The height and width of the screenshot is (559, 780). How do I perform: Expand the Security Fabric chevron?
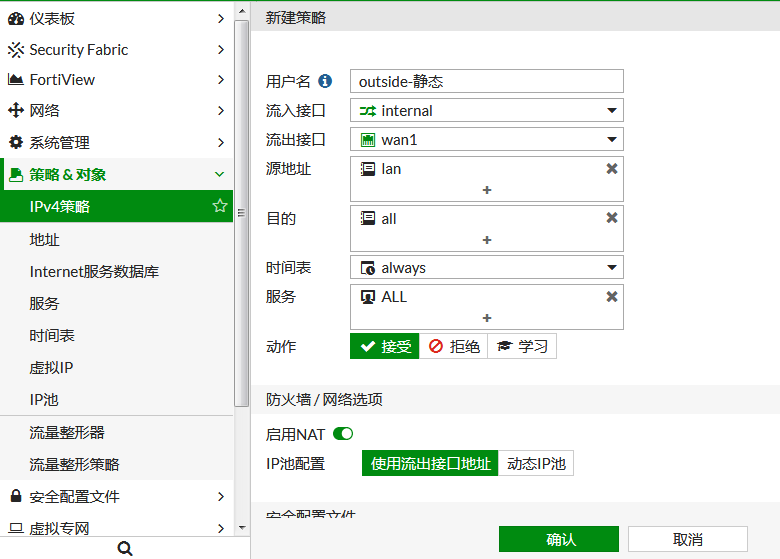221,50
